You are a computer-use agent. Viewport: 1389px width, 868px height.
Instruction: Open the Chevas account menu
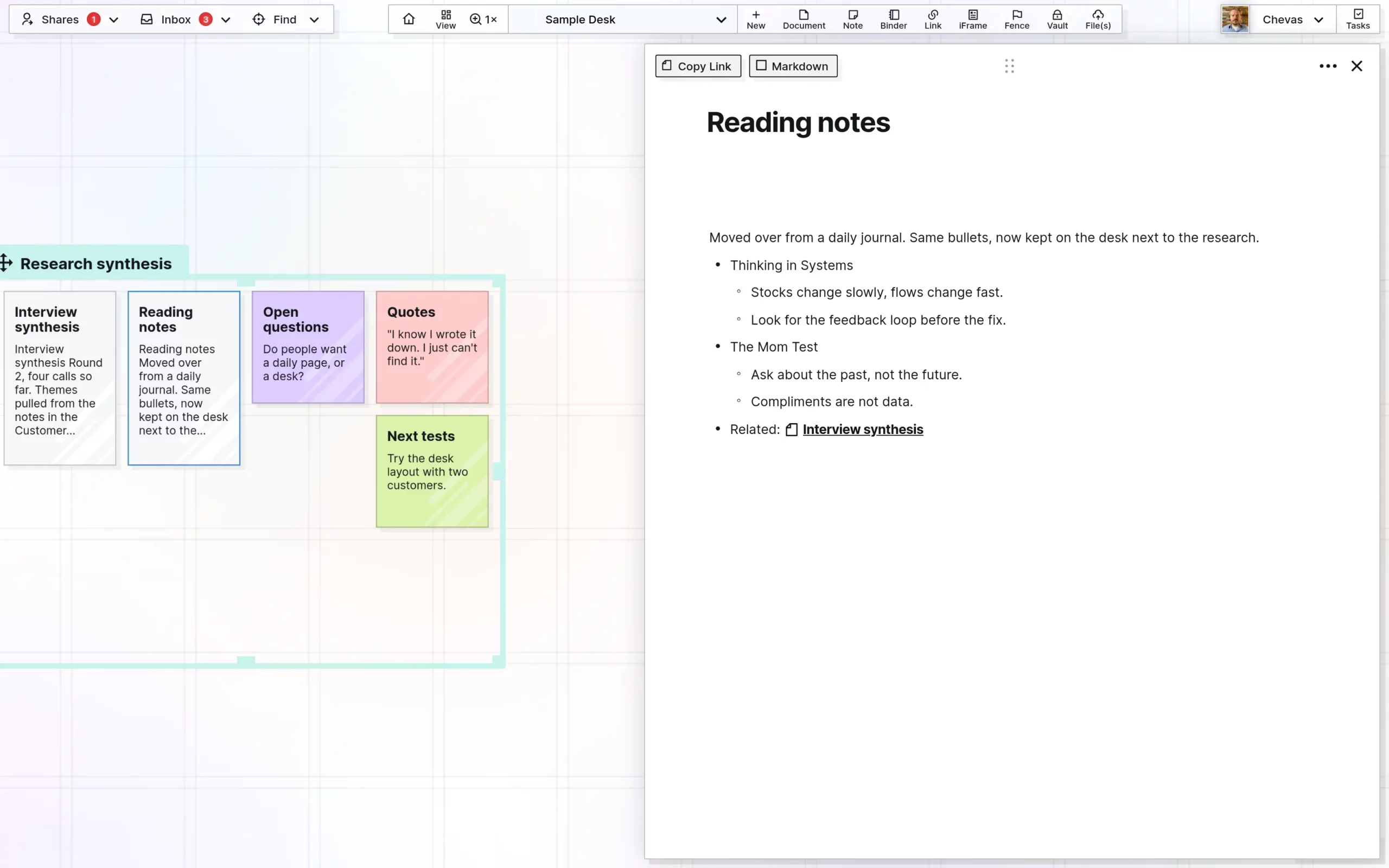point(1292,19)
